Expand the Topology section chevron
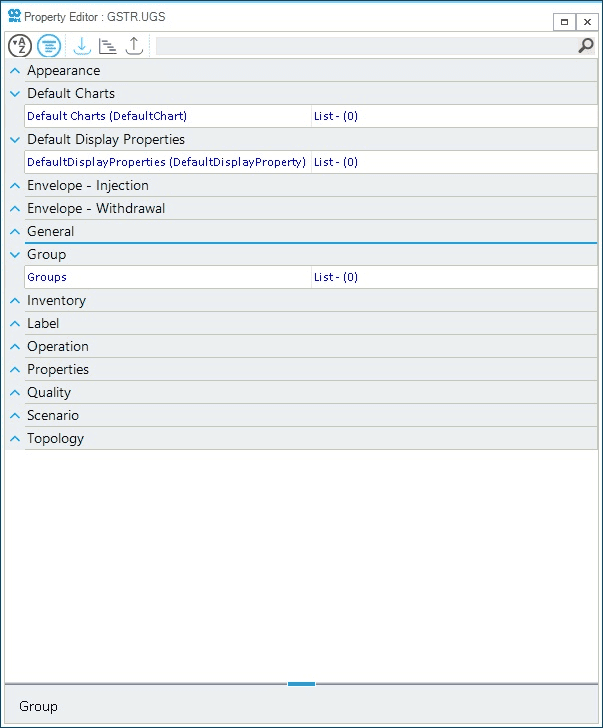603x728 pixels. tap(15, 439)
